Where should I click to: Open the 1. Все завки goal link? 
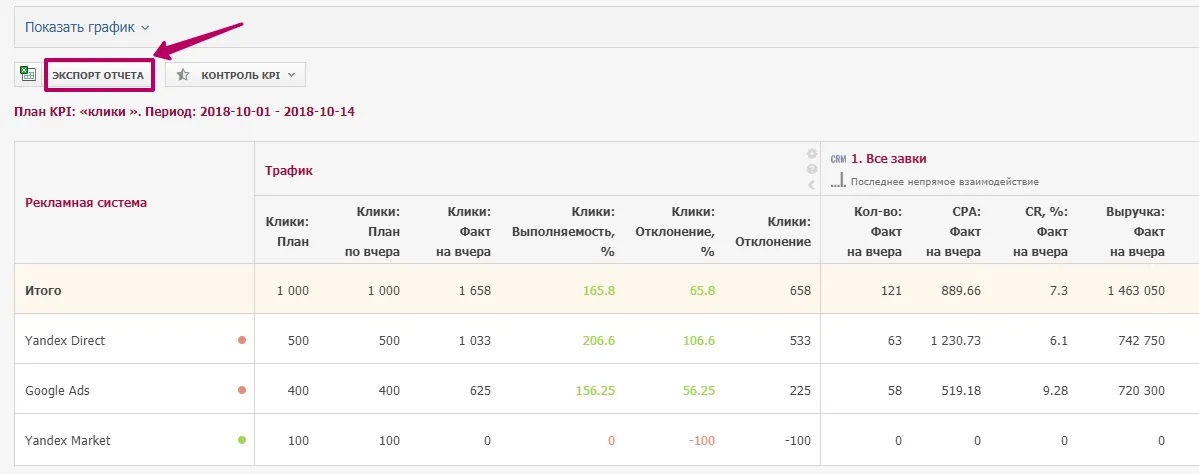pos(889,159)
